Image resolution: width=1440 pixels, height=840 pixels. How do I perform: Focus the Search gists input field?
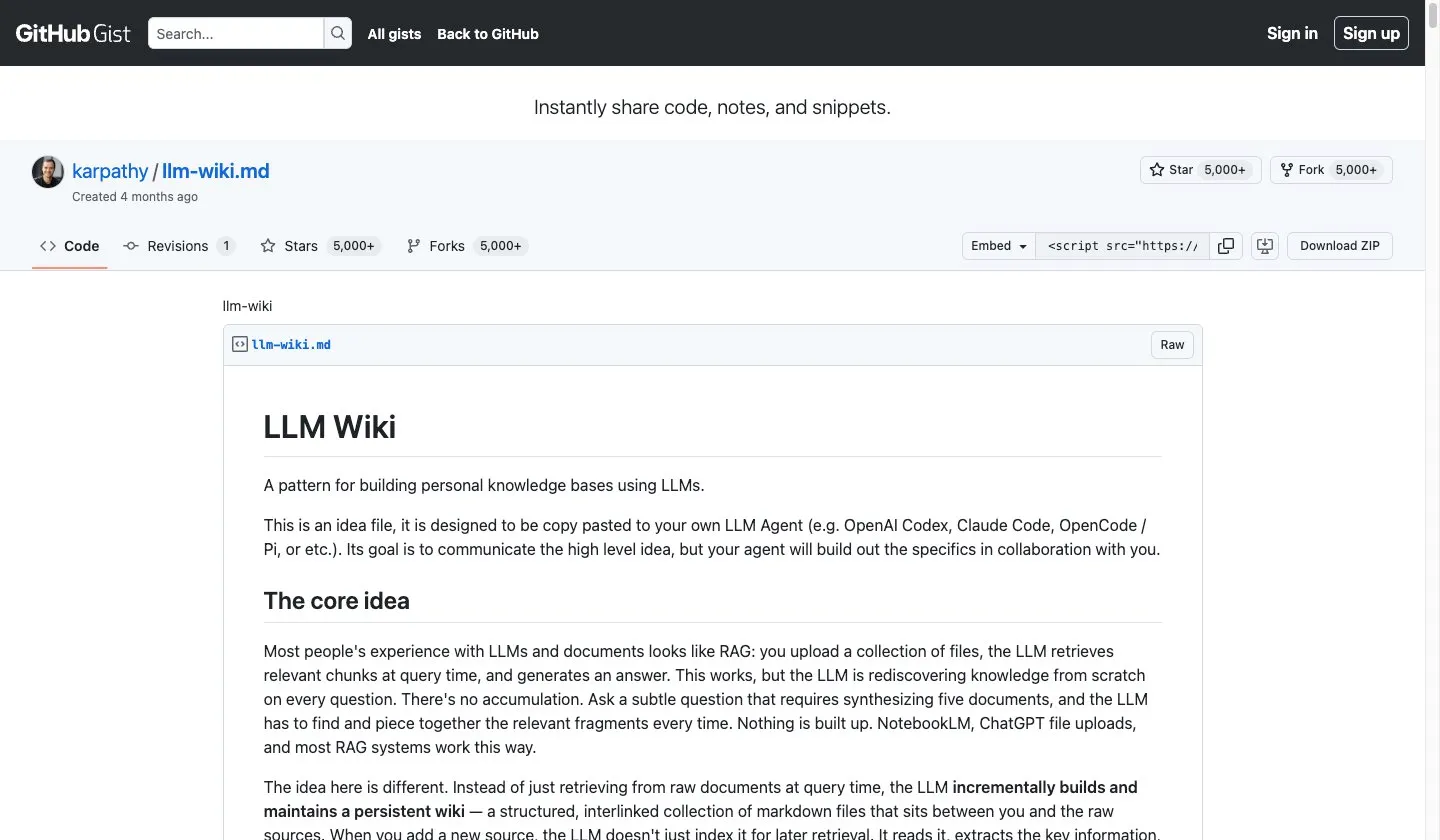[236, 33]
